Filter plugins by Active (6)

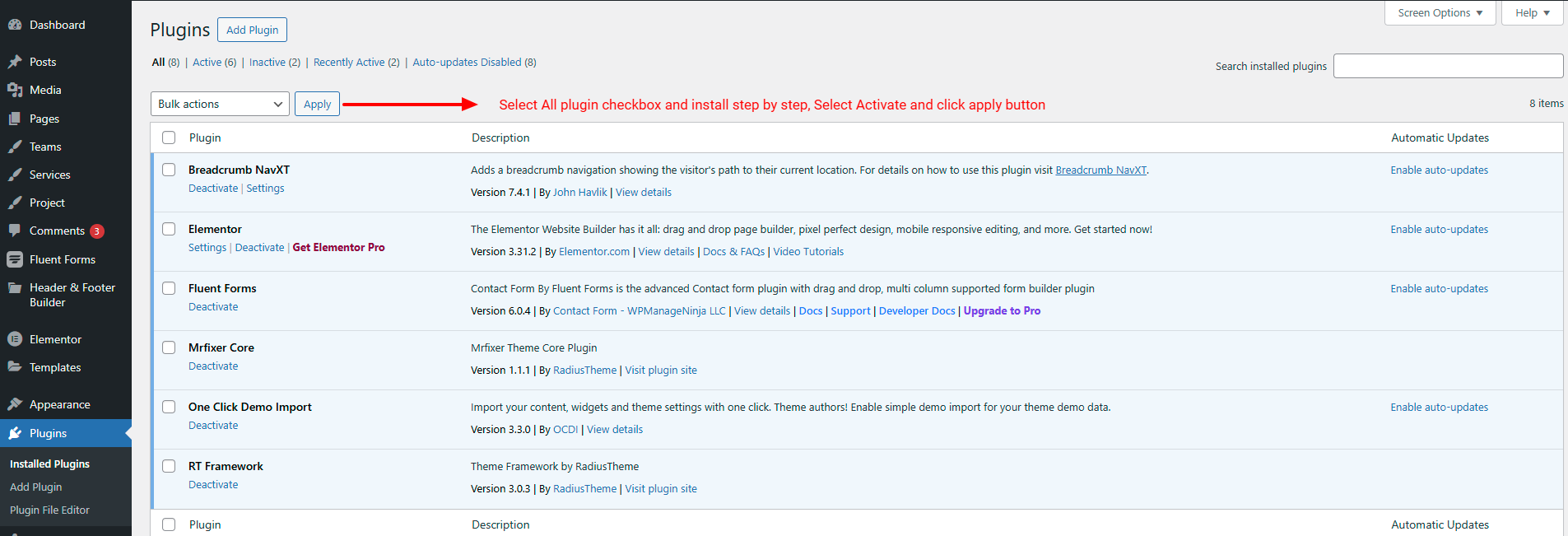tap(214, 62)
